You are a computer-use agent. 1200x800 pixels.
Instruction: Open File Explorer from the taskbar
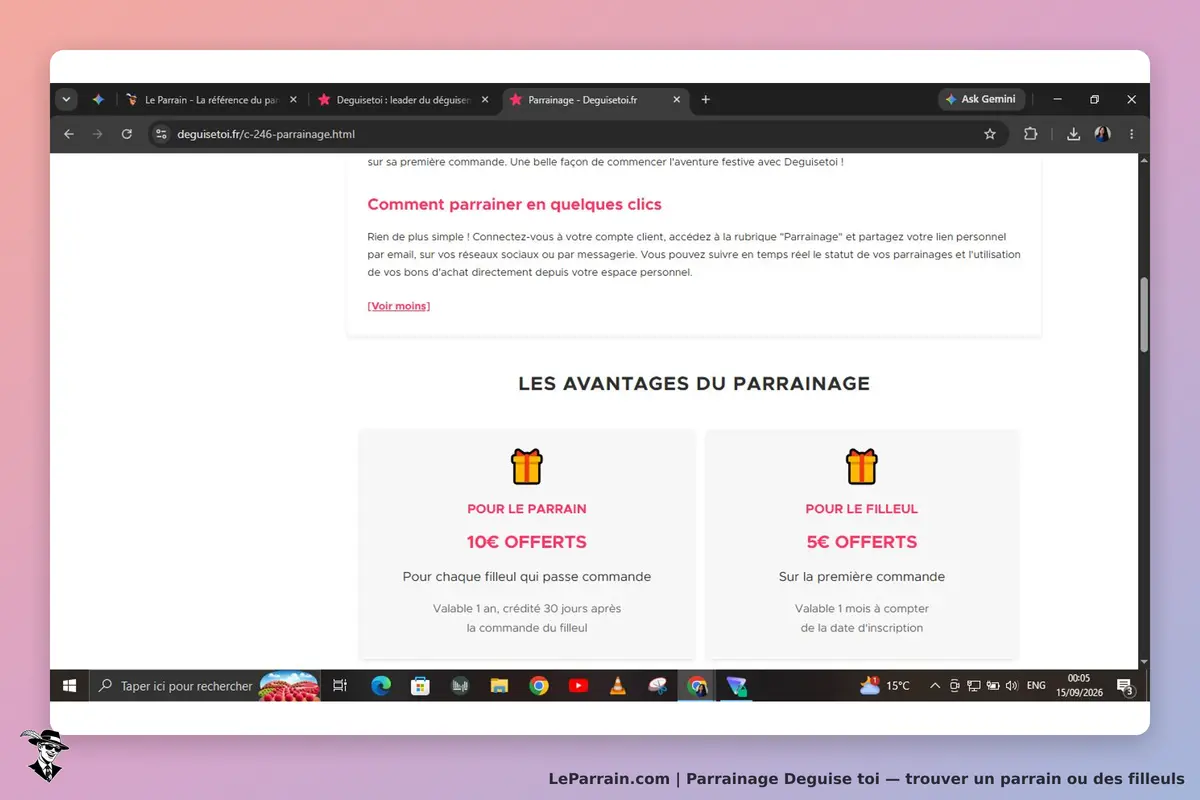pyautogui.click(x=499, y=686)
